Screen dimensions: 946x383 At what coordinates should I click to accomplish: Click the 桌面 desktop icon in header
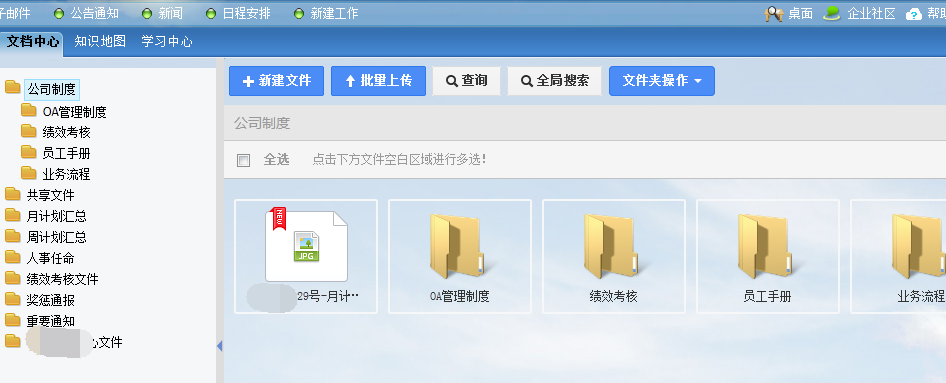pyautogui.click(x=774, y=13)
